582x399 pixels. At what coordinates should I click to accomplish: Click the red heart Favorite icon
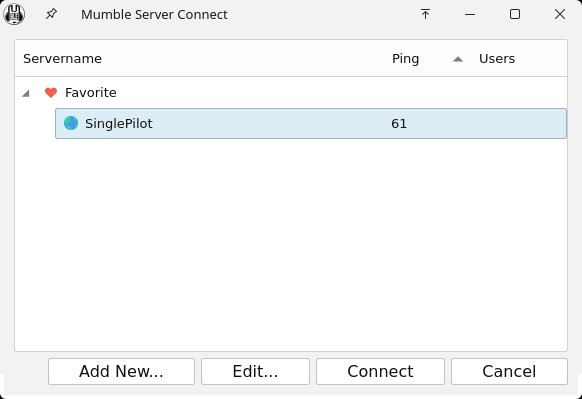click(x=51, y=92)
